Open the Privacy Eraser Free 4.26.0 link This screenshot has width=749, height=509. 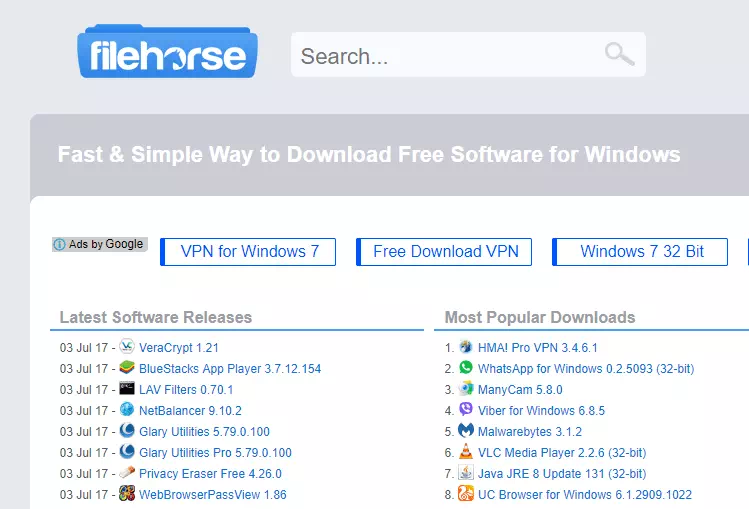pyautogui.click(x=210, y=474)
